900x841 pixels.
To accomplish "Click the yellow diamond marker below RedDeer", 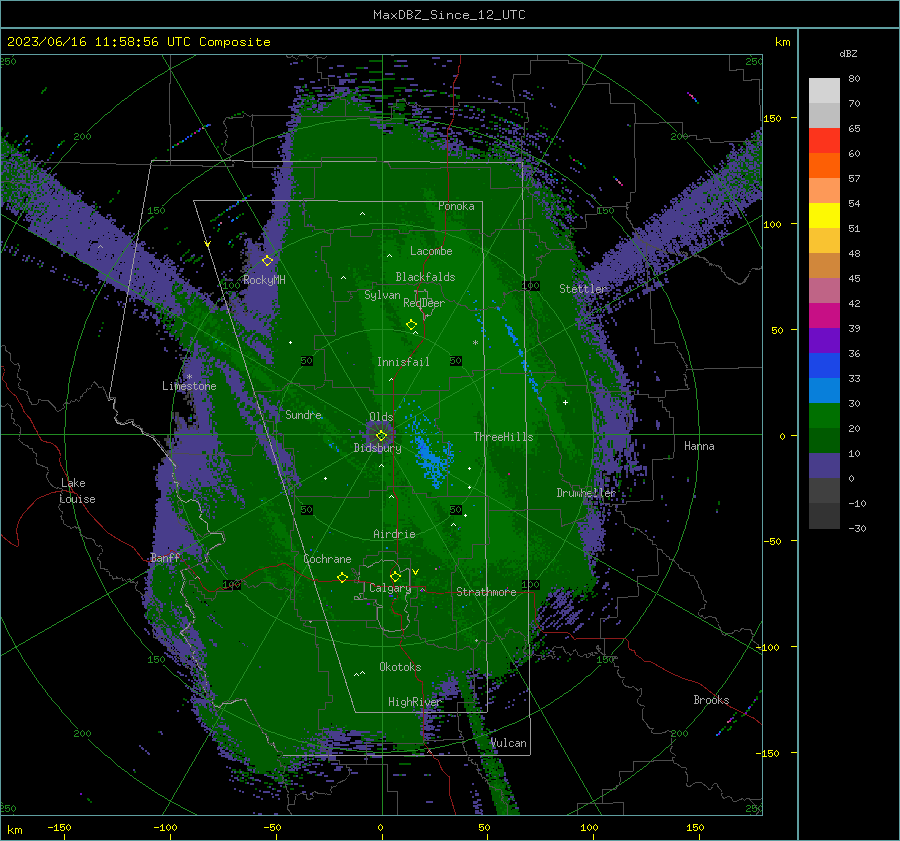I will coord(411,325).
